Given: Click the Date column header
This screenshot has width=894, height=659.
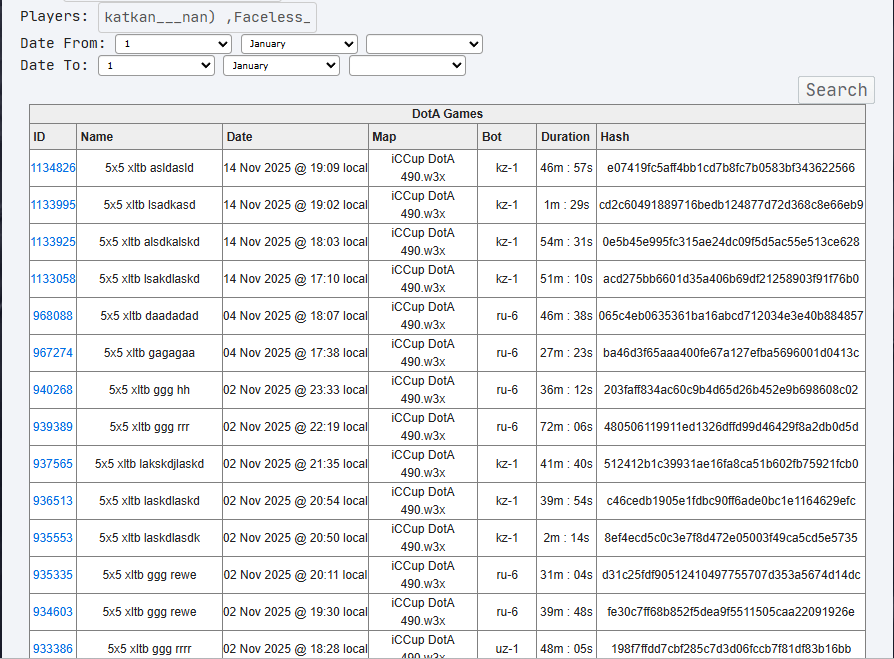Looking at the screenshot, I should [x=295, y=137].
